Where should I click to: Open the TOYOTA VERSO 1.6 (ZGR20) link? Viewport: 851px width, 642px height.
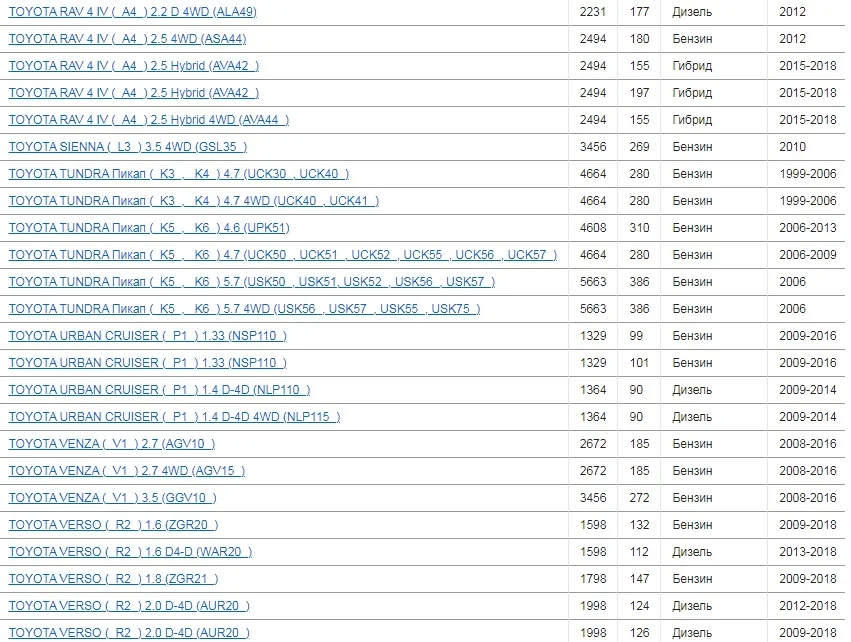(x=113, y=525)
